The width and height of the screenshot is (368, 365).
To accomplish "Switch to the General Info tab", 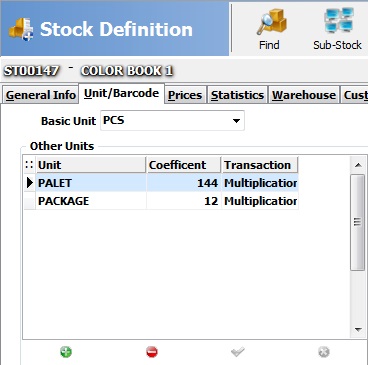I will pos(41,95).
